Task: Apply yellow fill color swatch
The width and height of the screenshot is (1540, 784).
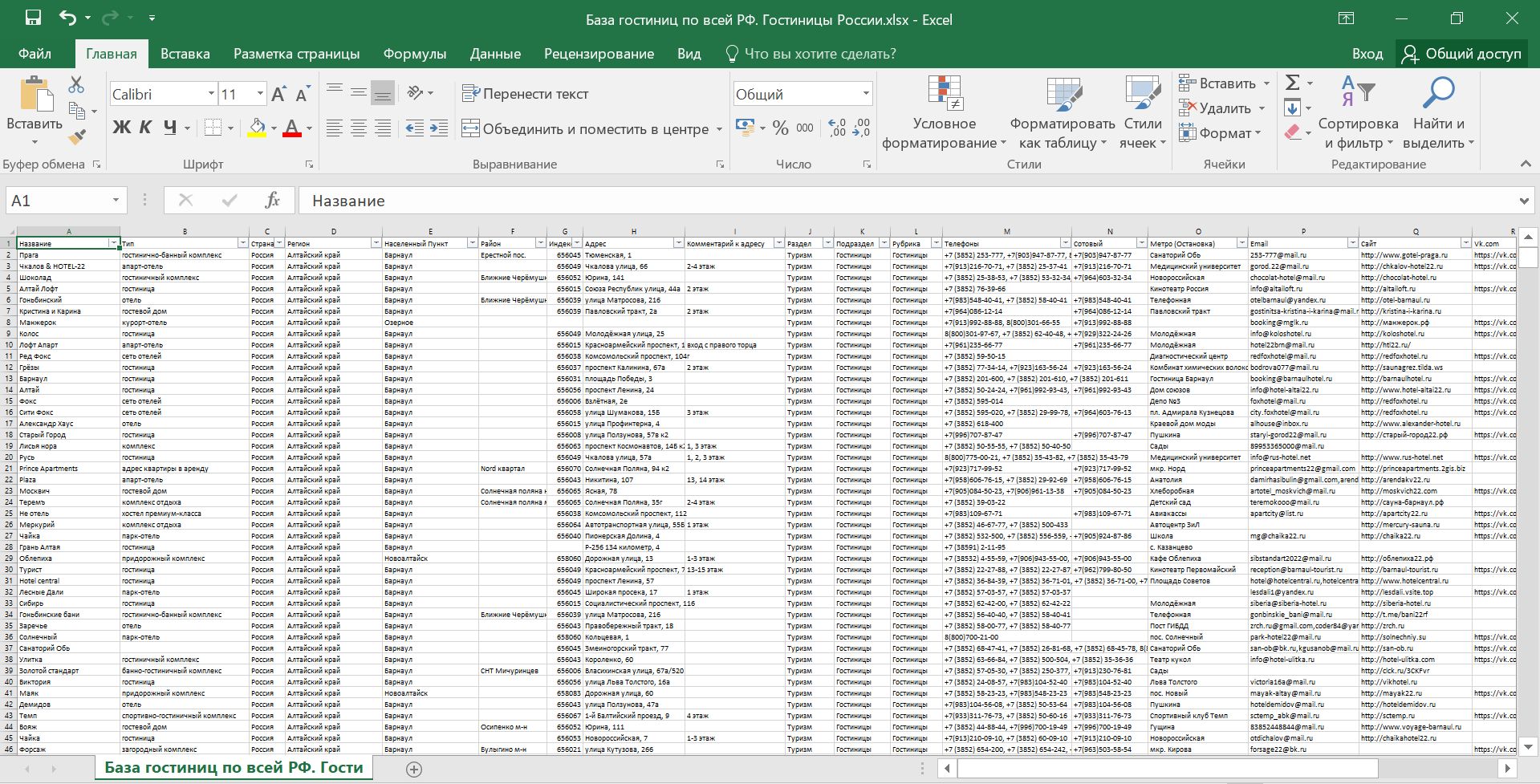Action: [x=257, y=128]
